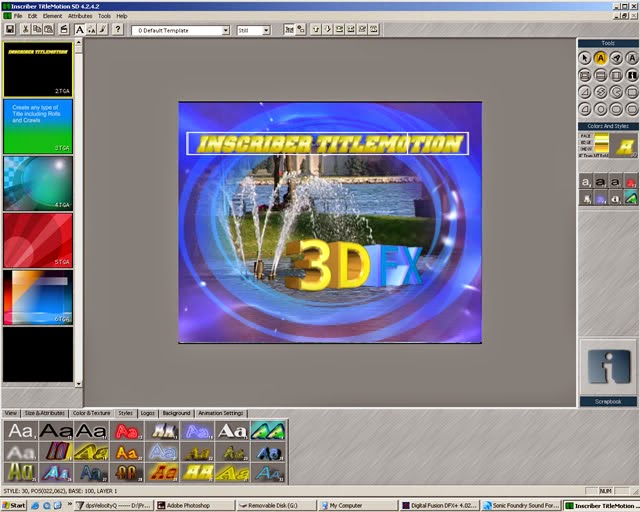The image size is (640, 512).
Task: Switch to Adobe Photoshop in taskbar
Action: tap(194, 505)
